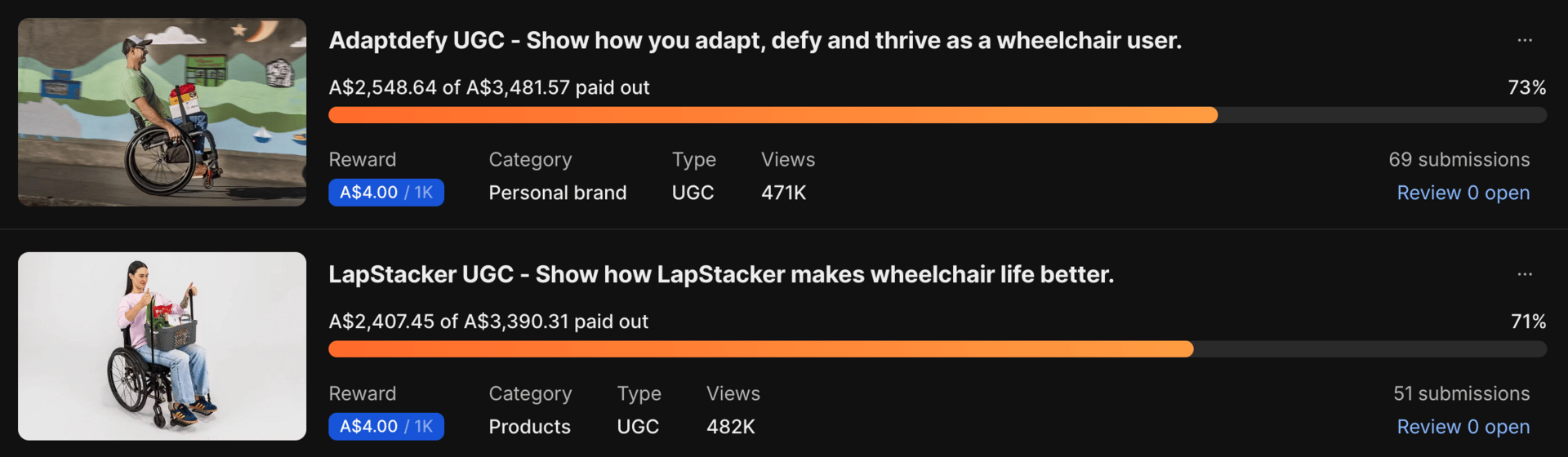Image resolution: width=1568 pixels, height=457 pixels.
Task: Click the A$2,548.64 of A$3,481.57 paid out text
Action: tap(489, 87)
